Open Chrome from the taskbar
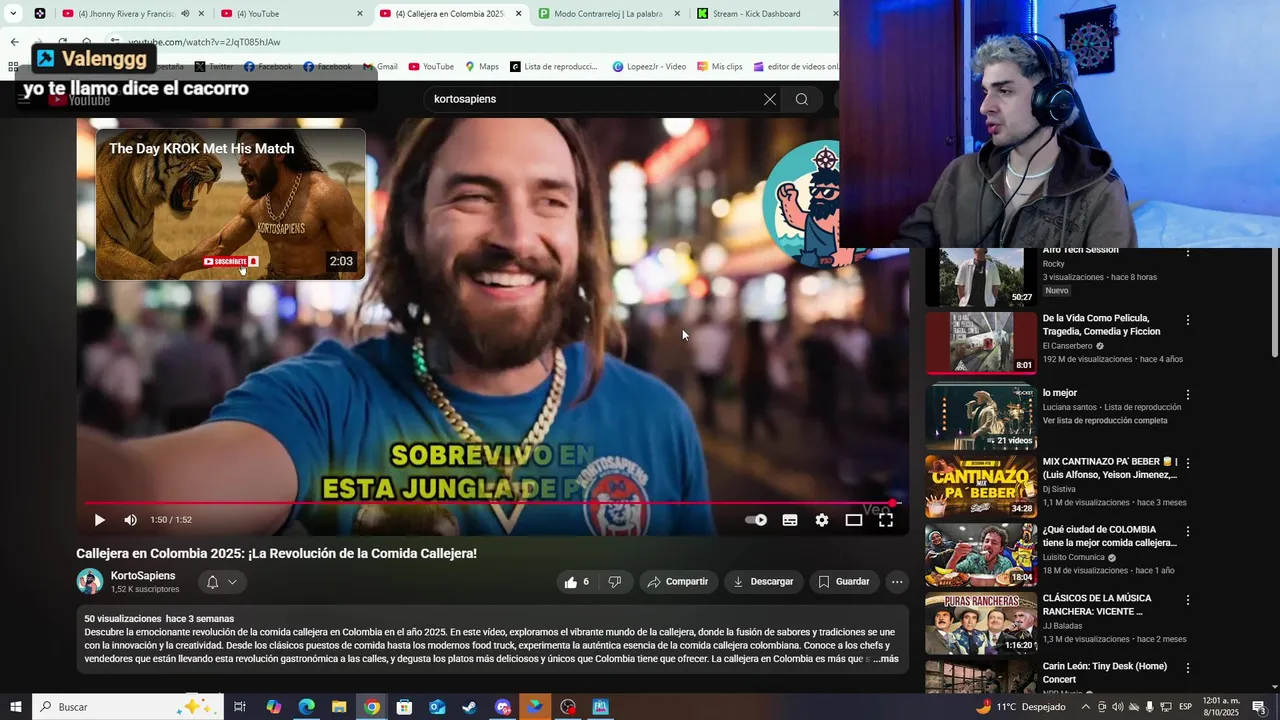This screenshot has width=1280, height=720. click(x=372, y=707)
